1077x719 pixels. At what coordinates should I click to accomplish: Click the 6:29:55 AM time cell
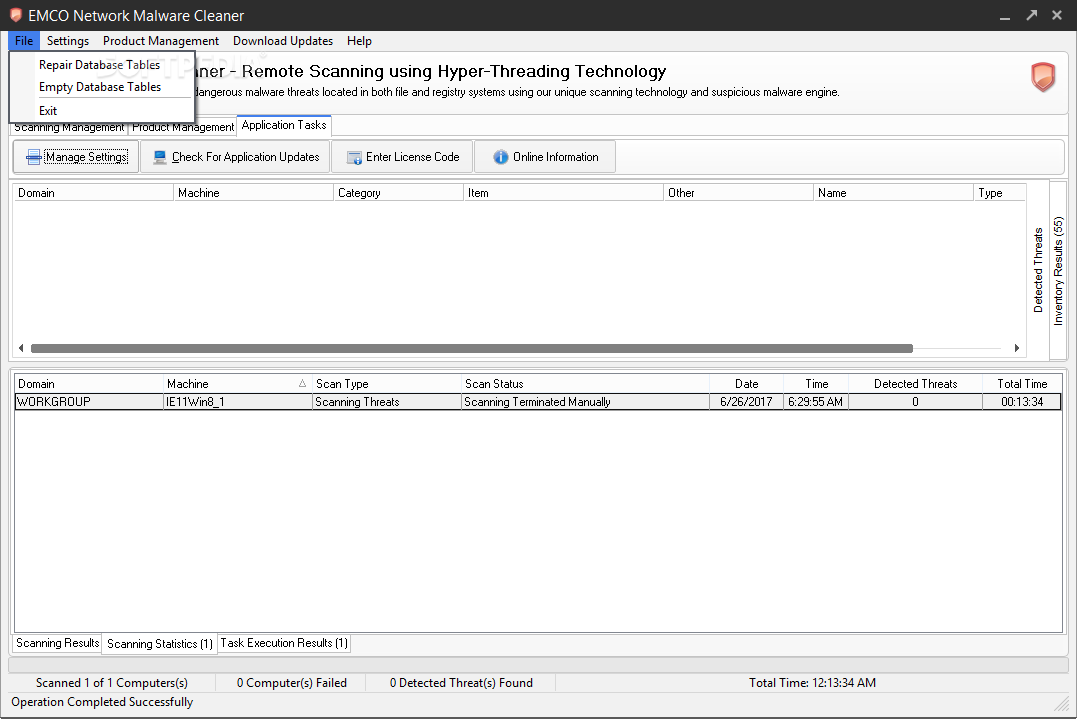click(x=816, y=402)
